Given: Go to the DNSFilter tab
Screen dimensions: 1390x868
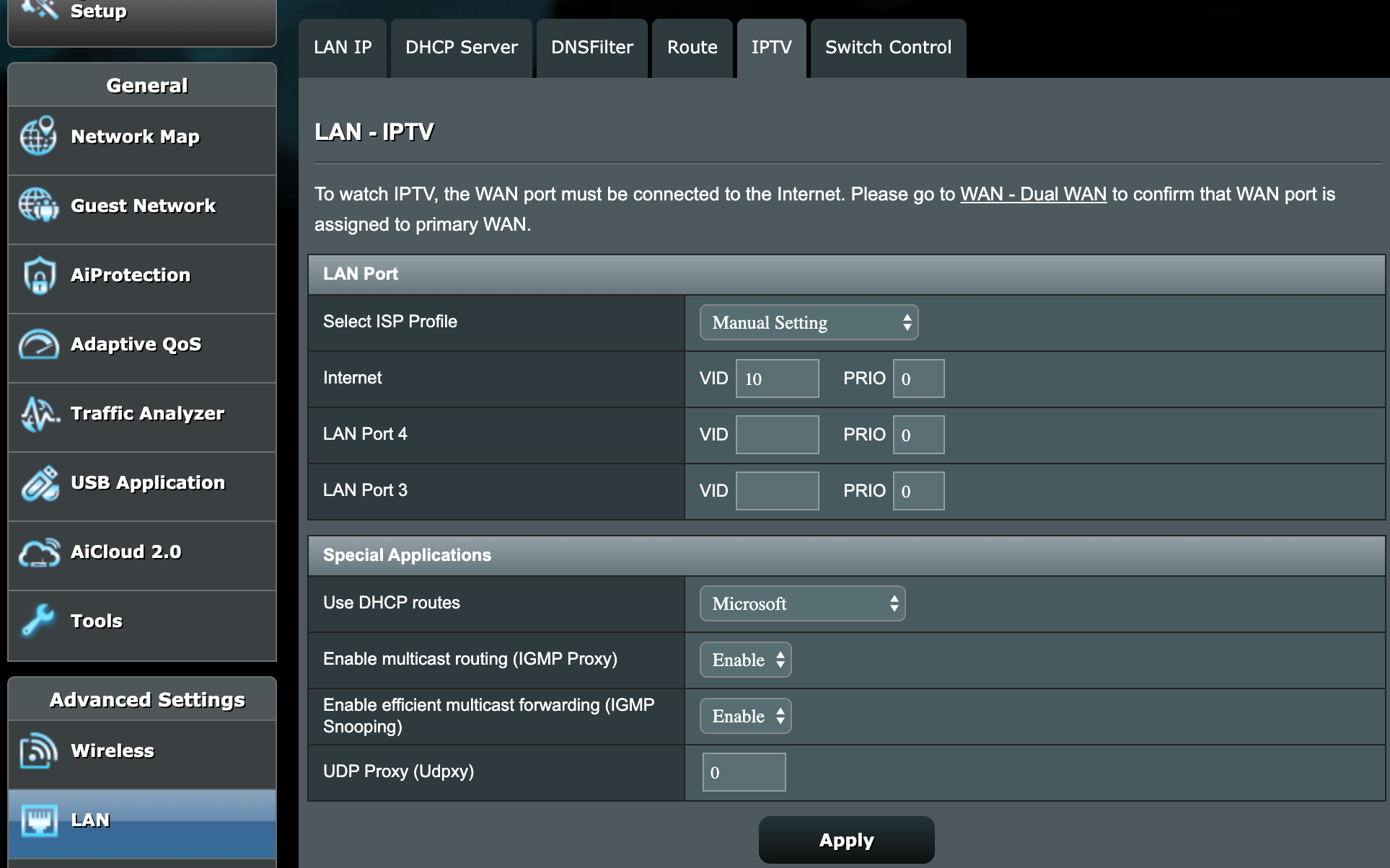Looking at the screenshot, I should click(591, 48).
